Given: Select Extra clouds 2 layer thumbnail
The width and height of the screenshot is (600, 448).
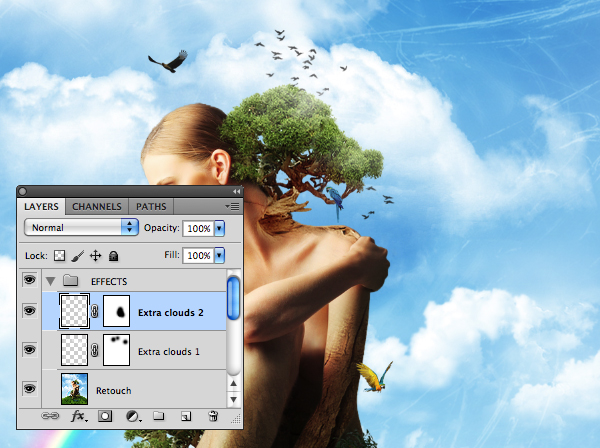Looking at the screenshot, I should click(74, 311).
